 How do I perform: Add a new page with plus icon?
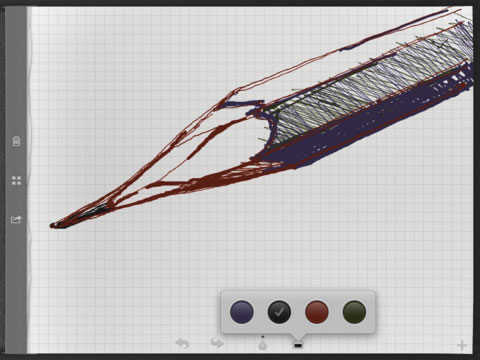click(x=462, y=345)
